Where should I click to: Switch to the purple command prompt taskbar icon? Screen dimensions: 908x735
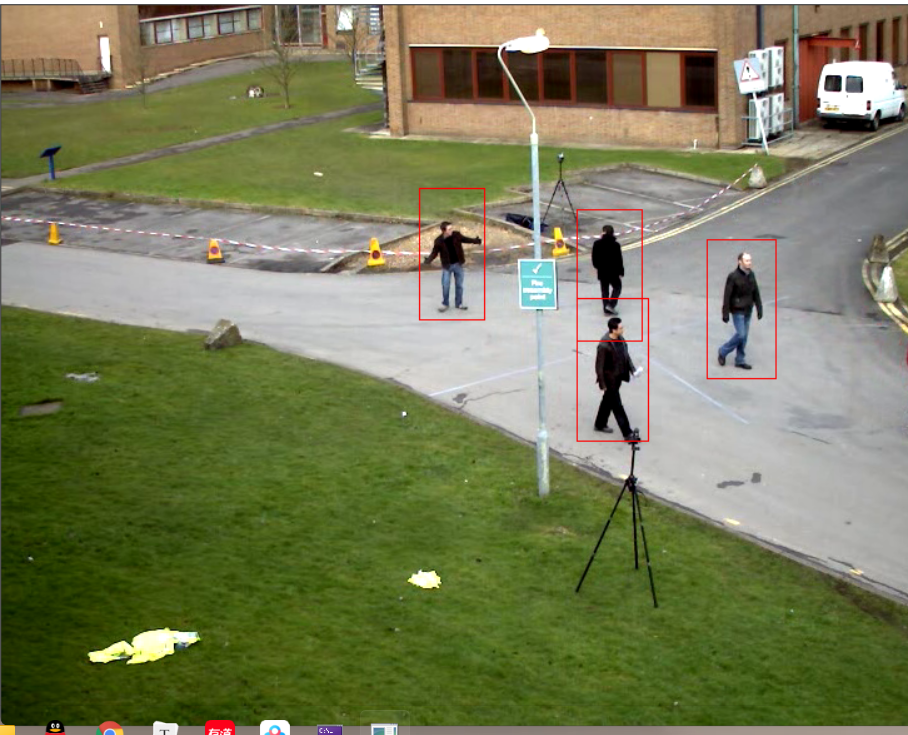coord(329,730)
